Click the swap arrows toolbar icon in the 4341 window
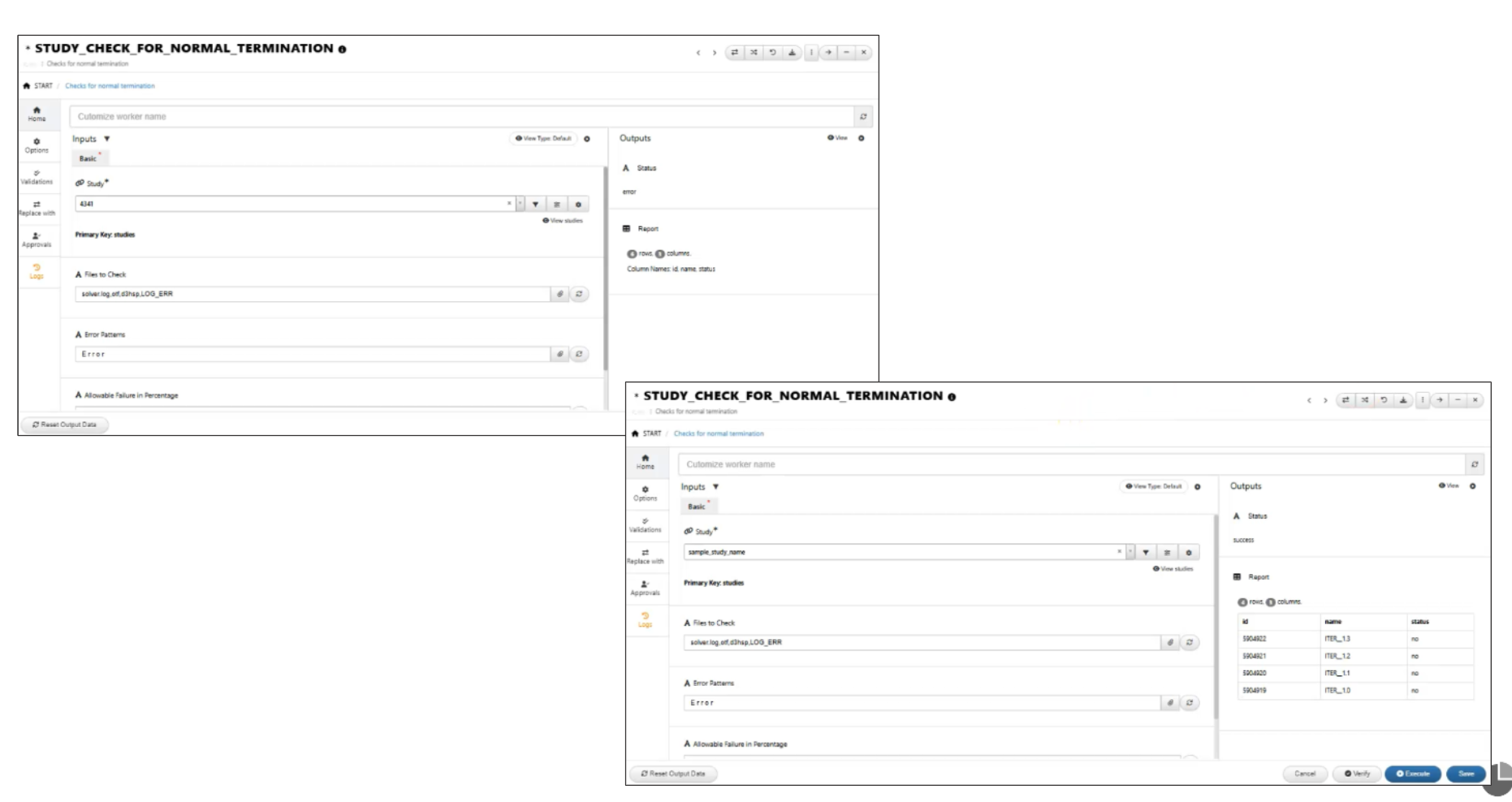The image size is (1512, 802). 734,53
